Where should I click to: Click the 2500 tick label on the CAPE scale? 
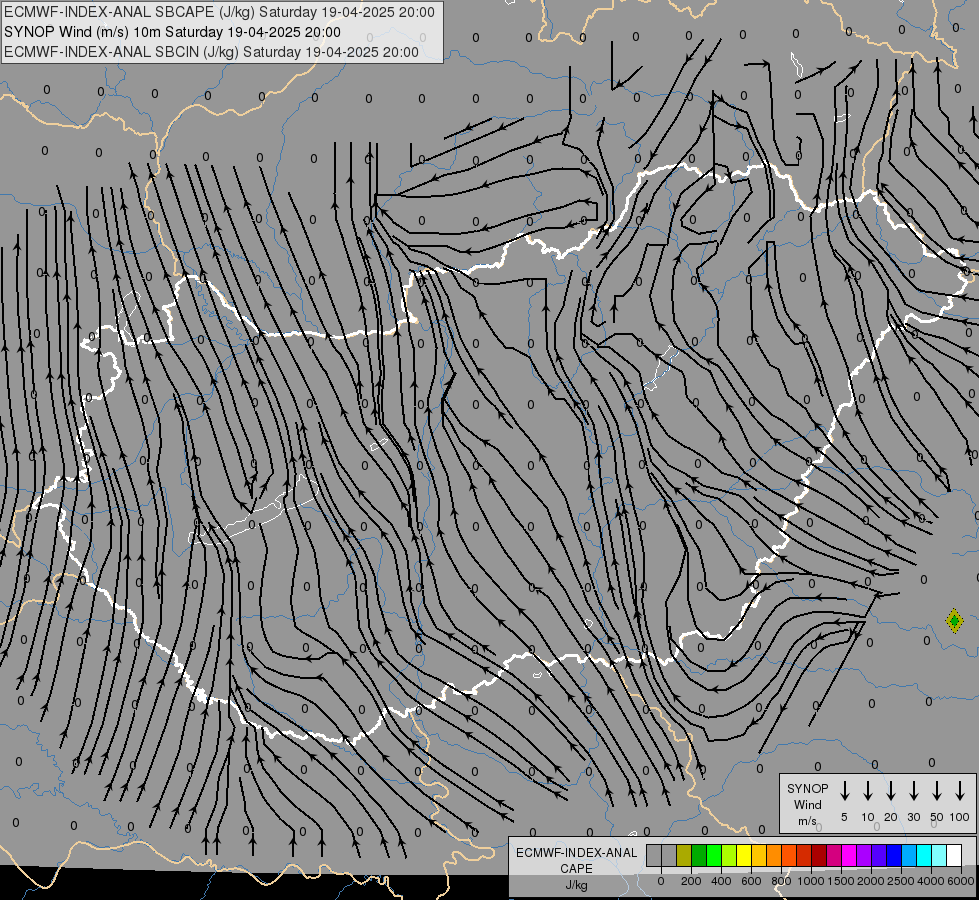900,881
